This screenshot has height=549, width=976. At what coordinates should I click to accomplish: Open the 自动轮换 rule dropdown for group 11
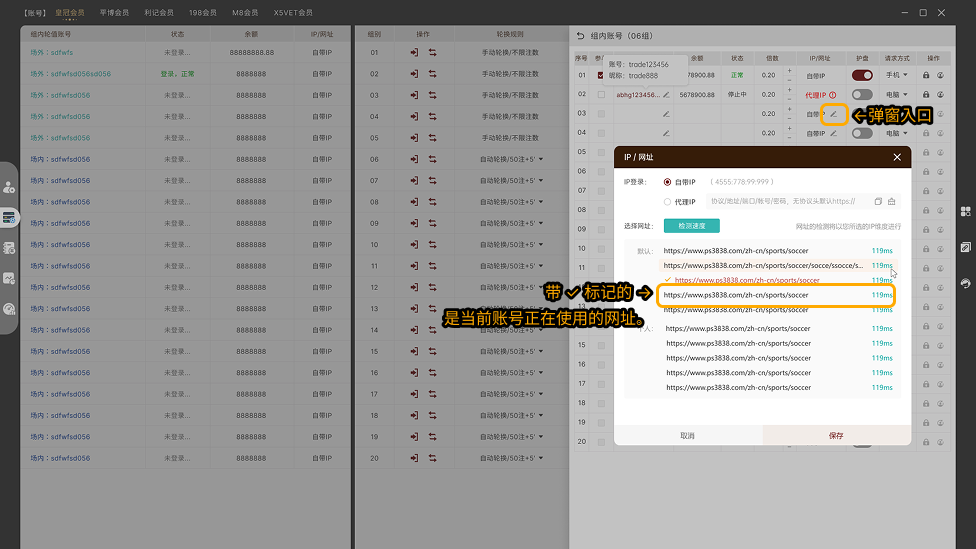click(512, 266)
